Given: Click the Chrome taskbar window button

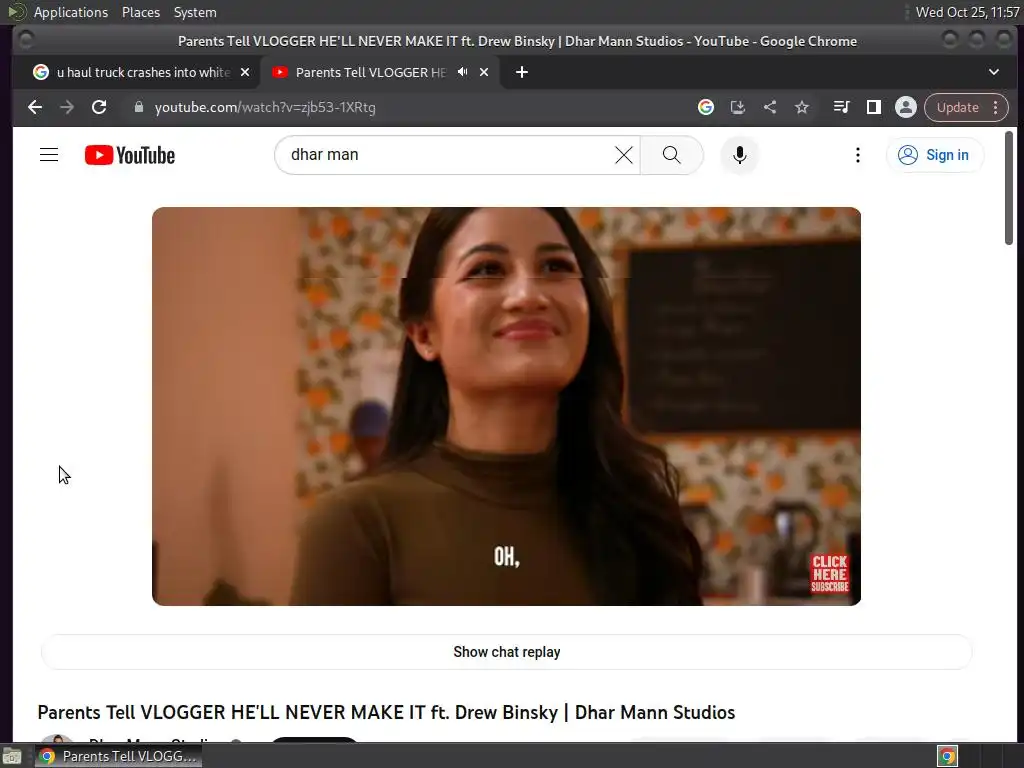Looking at the screenshot, I should point(118,756).
